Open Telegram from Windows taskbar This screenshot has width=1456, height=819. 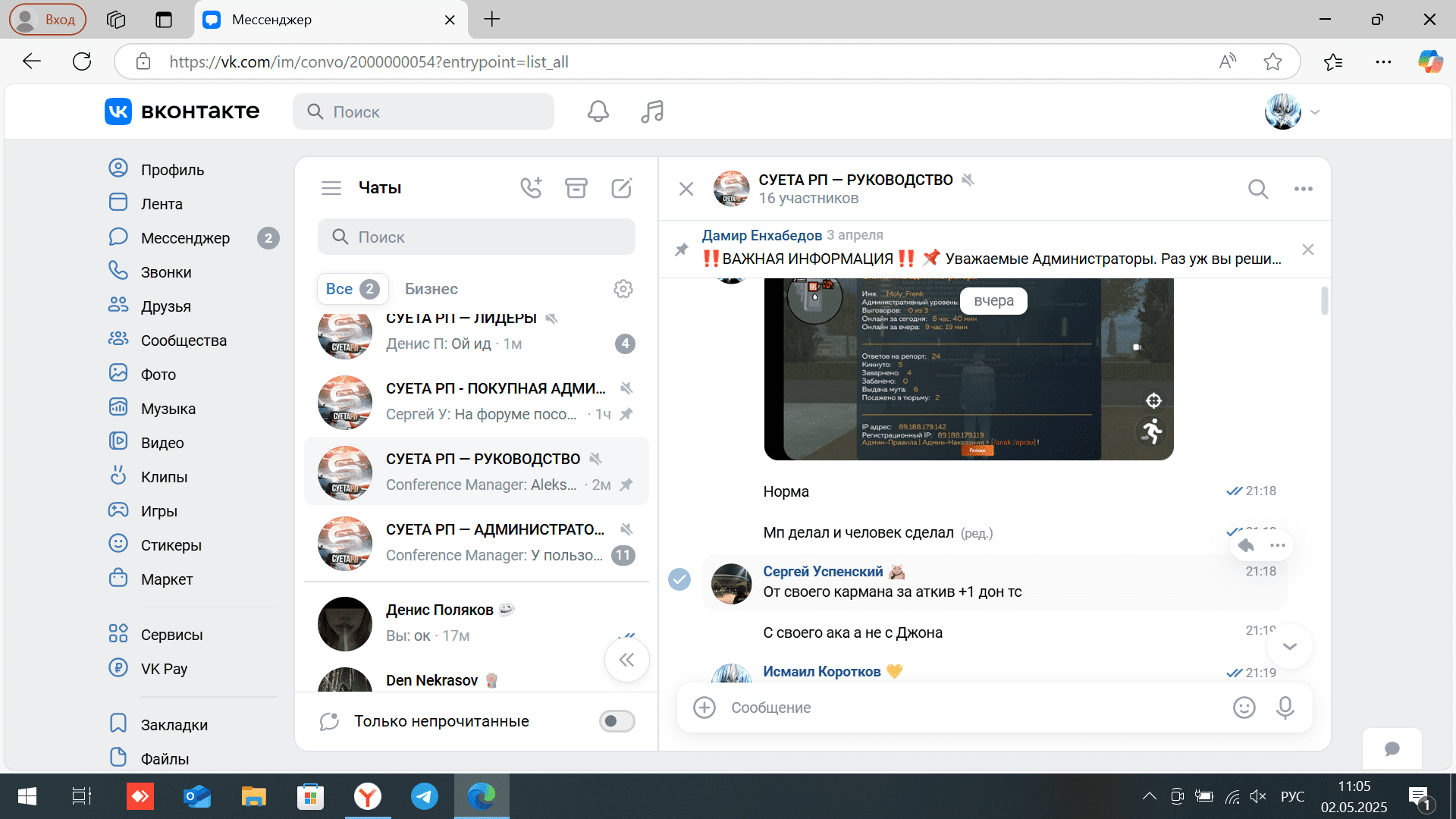tap(425, 796)
